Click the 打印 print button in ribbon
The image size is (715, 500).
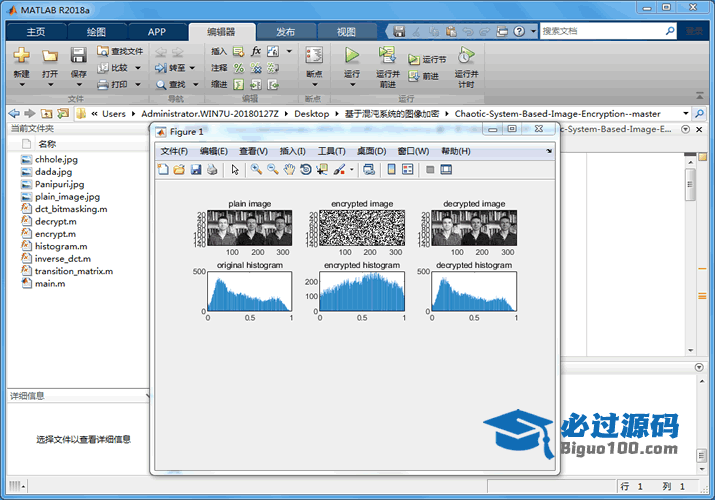[x=113, y=84]
